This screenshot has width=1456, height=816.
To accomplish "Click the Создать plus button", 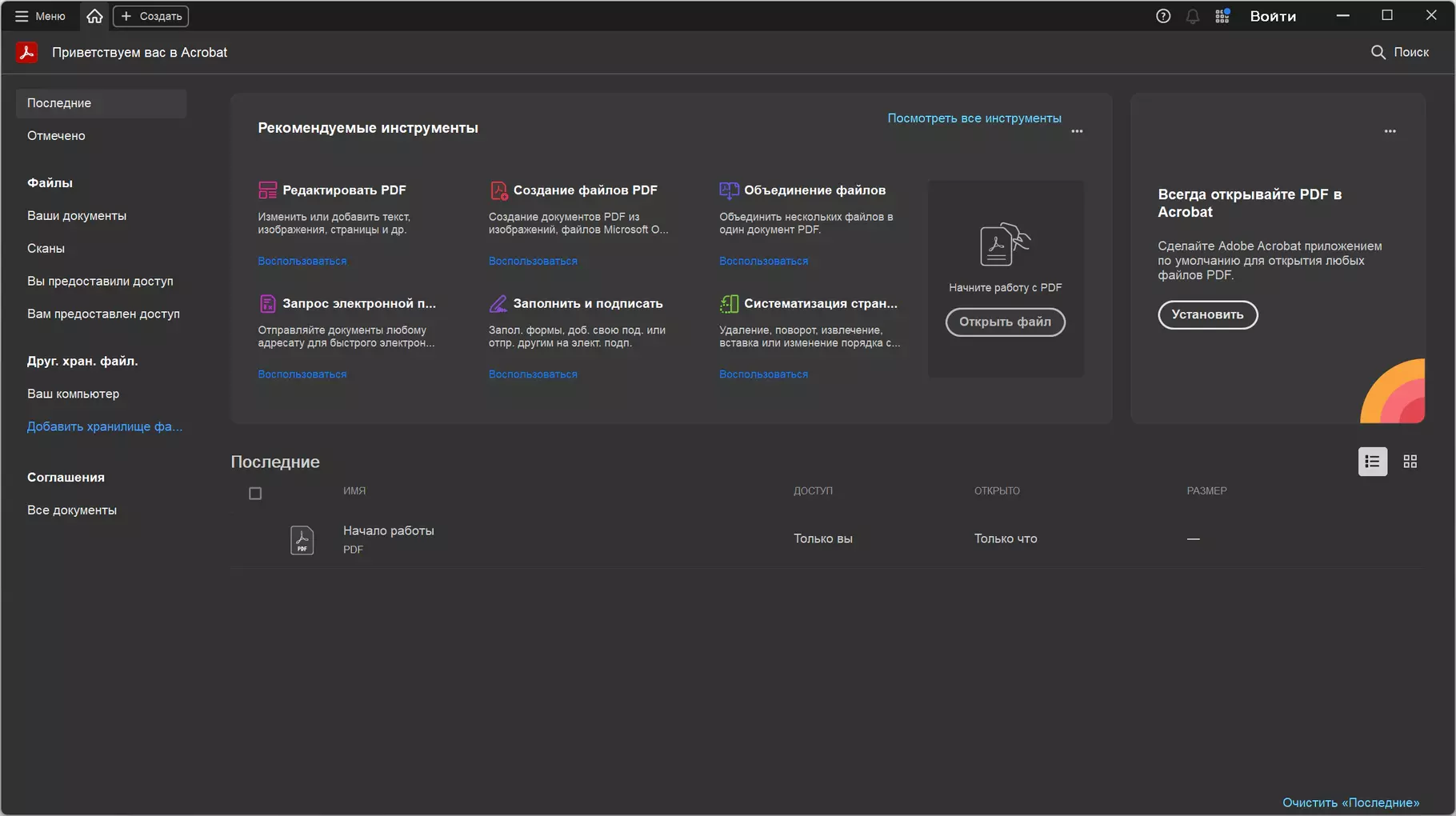I will (x=150, y=16).
